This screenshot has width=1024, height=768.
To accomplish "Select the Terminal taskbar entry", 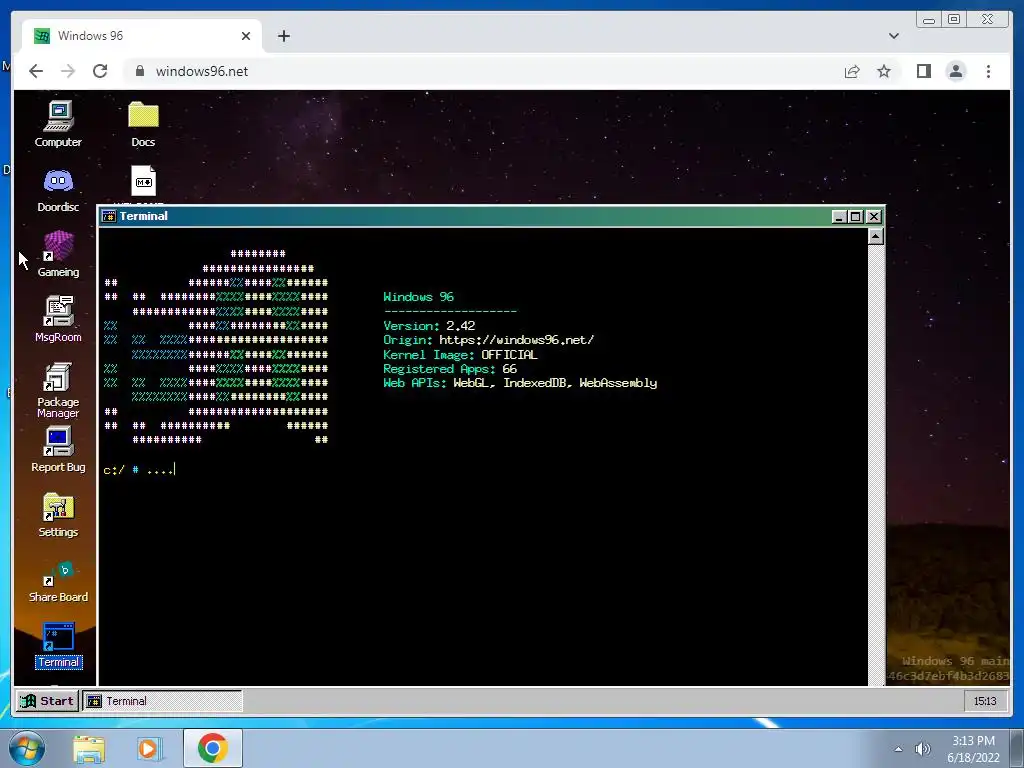I will tap(162, 701).
